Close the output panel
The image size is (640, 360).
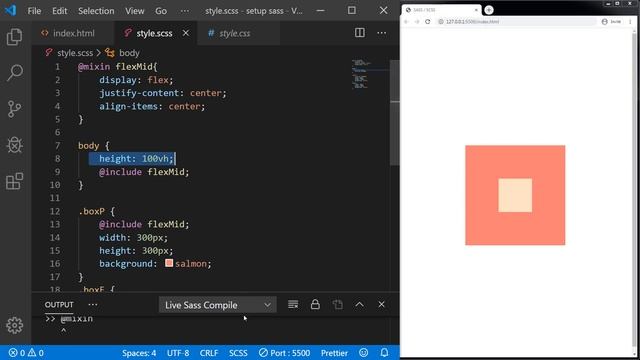coord(381,304)
